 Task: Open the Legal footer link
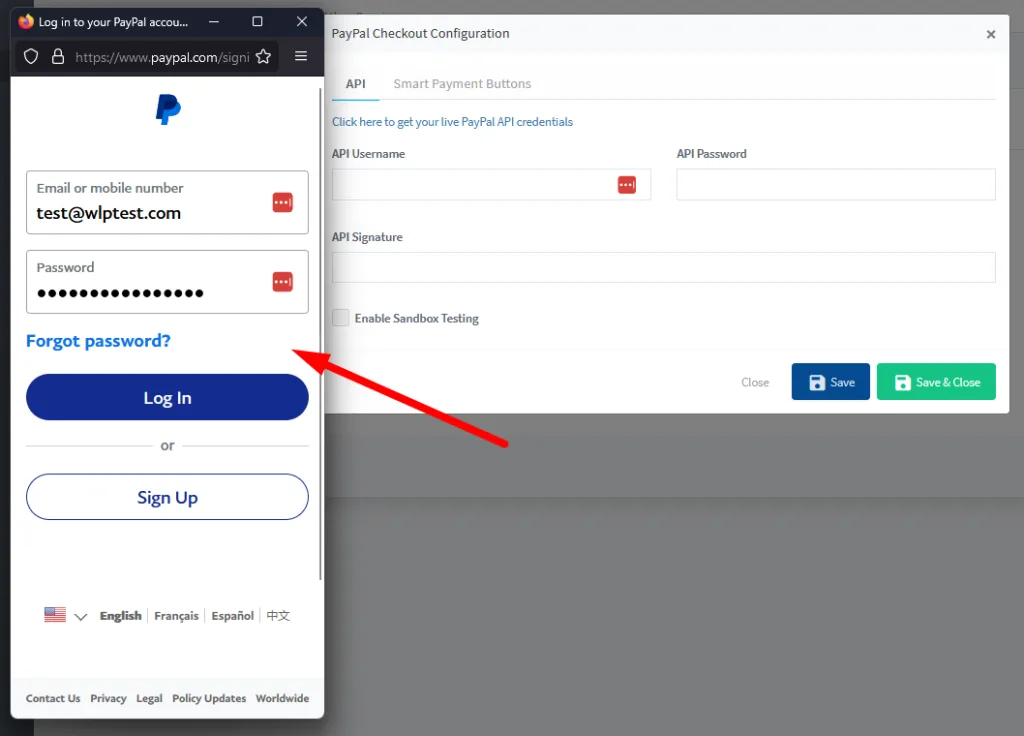[x=149, y=698]
